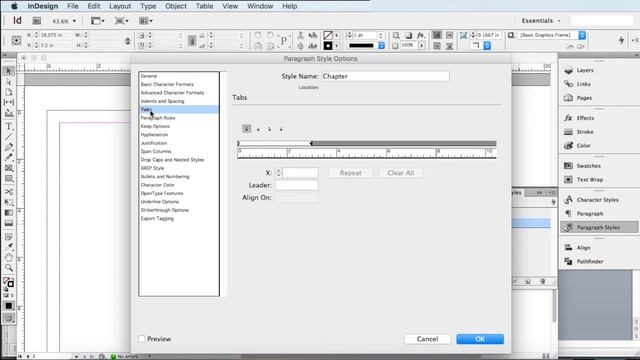Click the Repeat tab button
Image resolution: width=640 pixels, height=360 pixels.
(x=351, y=173)
